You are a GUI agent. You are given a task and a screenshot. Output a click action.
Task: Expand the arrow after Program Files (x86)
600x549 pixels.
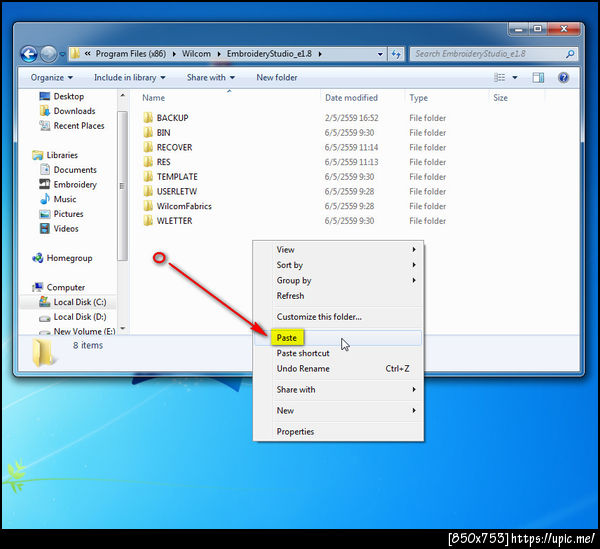click(x=174, y=54)
